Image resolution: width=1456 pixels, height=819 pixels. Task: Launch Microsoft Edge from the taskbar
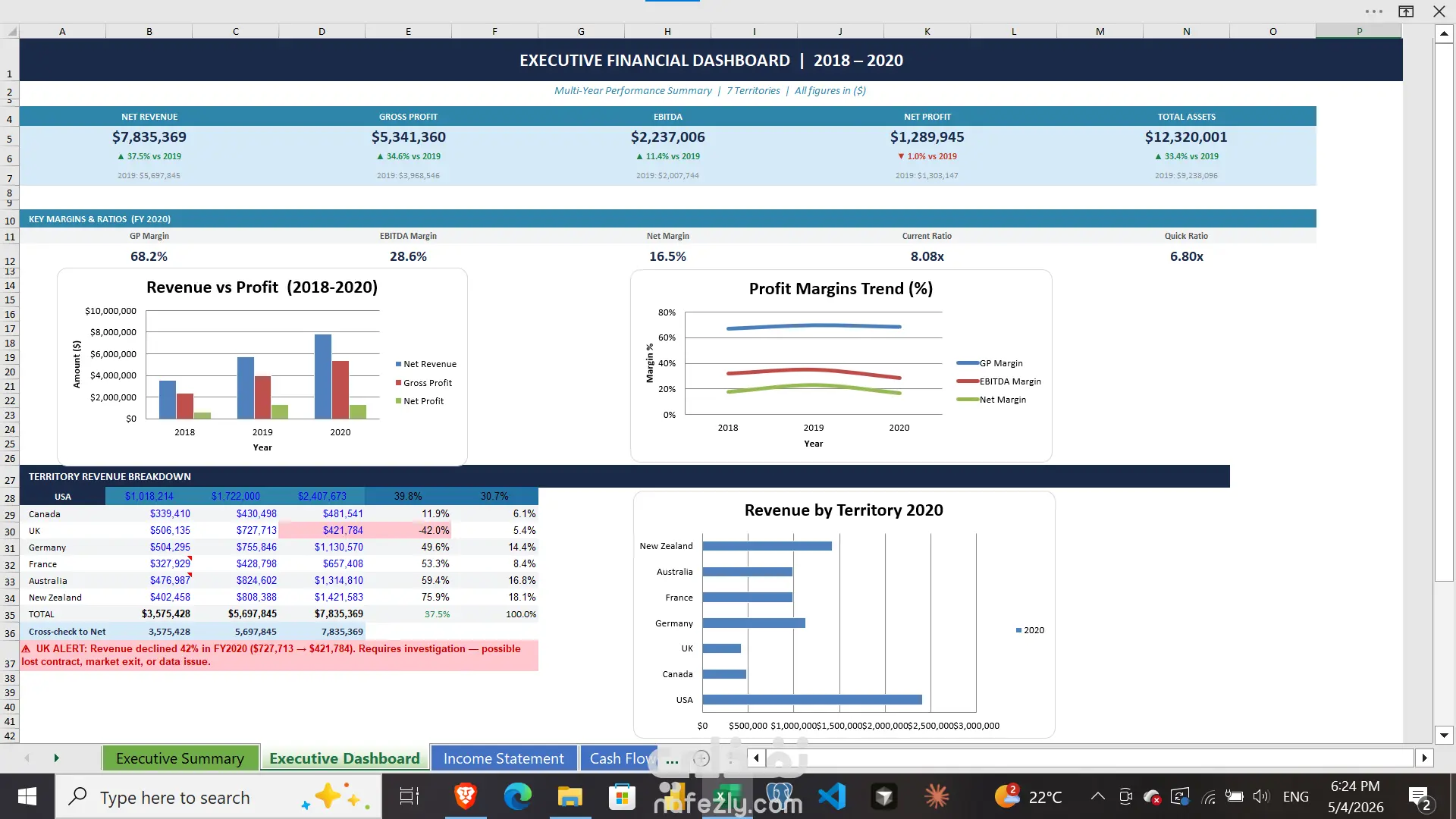click(517, 796)
